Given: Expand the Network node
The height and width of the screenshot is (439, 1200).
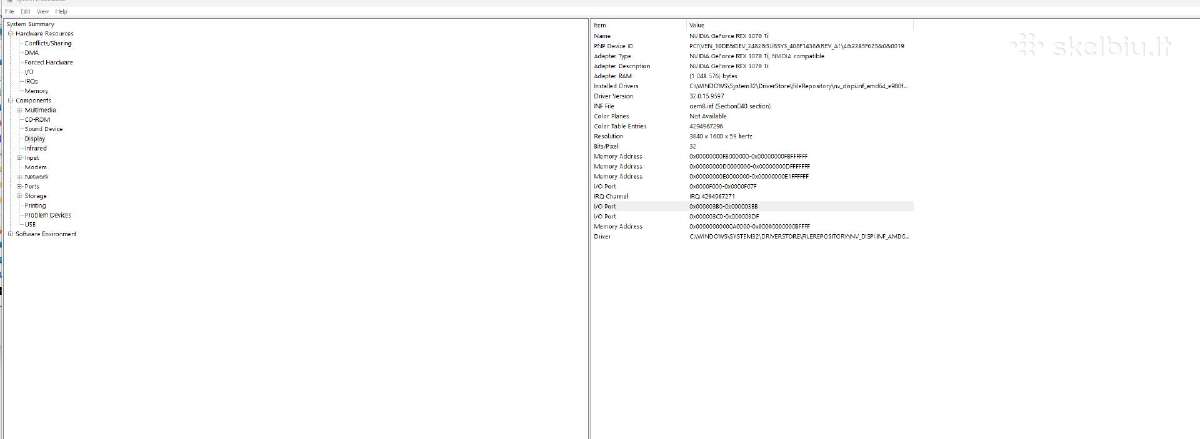Looking at the screenshot, I should coord(19,177).
